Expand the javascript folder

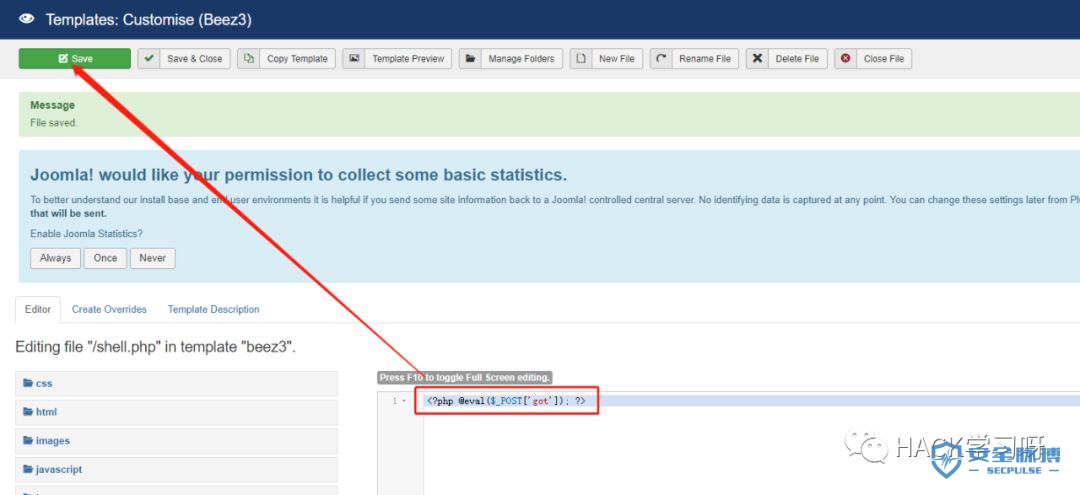[176, 470]
